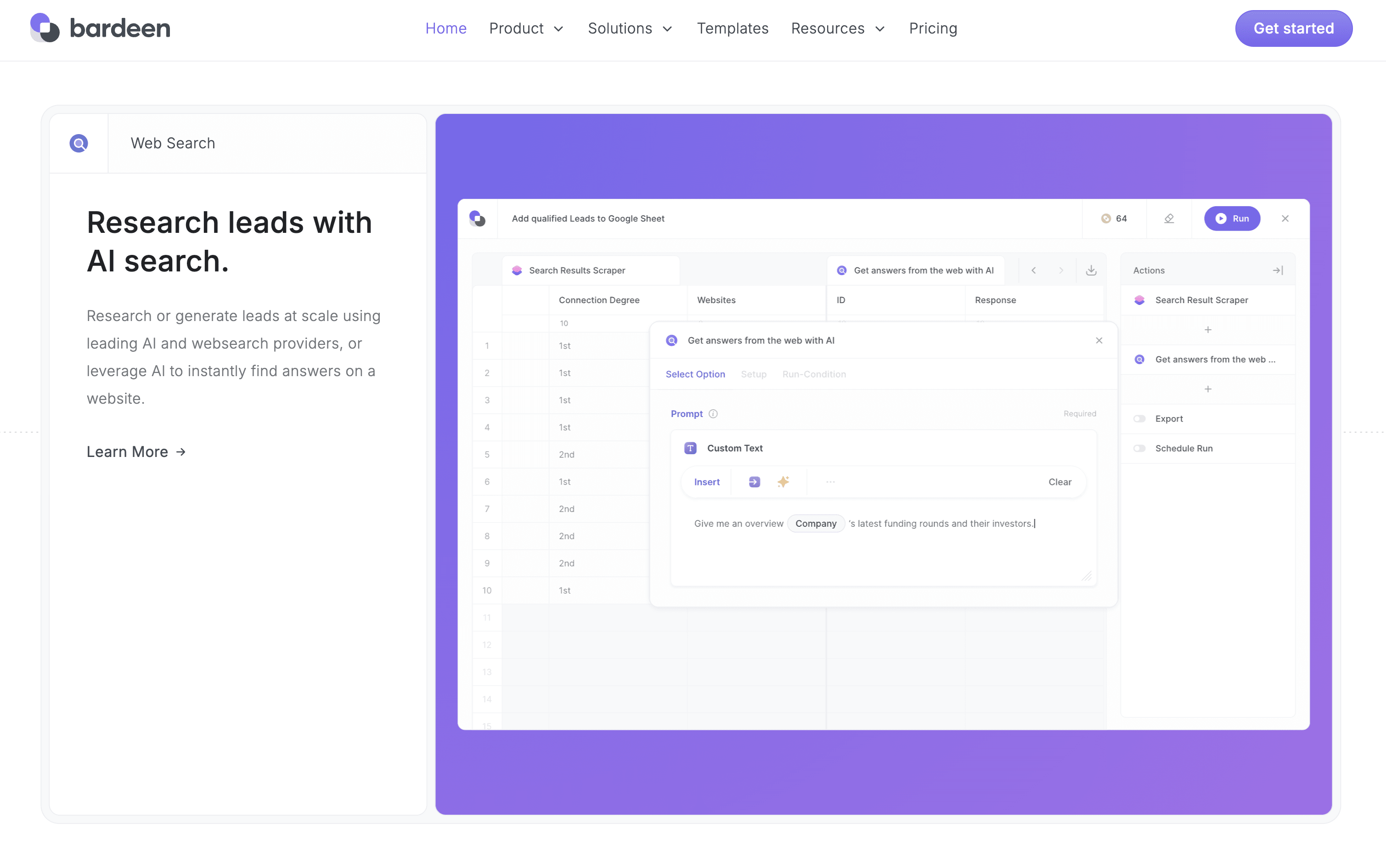This screenshot has width=1386, height=868.
Task: Expand the Resources menu
Action: 838,28
